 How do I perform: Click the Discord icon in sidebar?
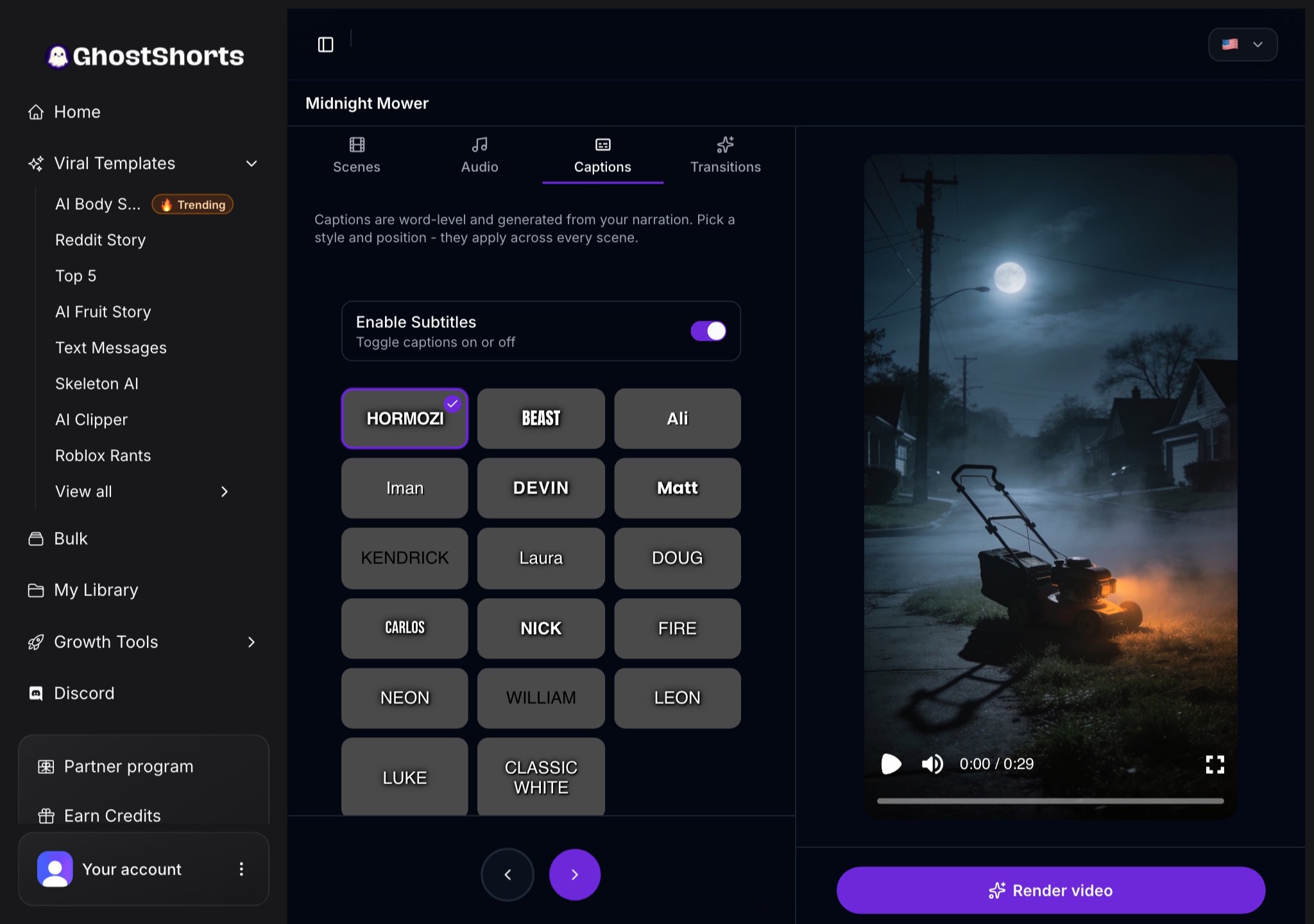coord(36,693)
